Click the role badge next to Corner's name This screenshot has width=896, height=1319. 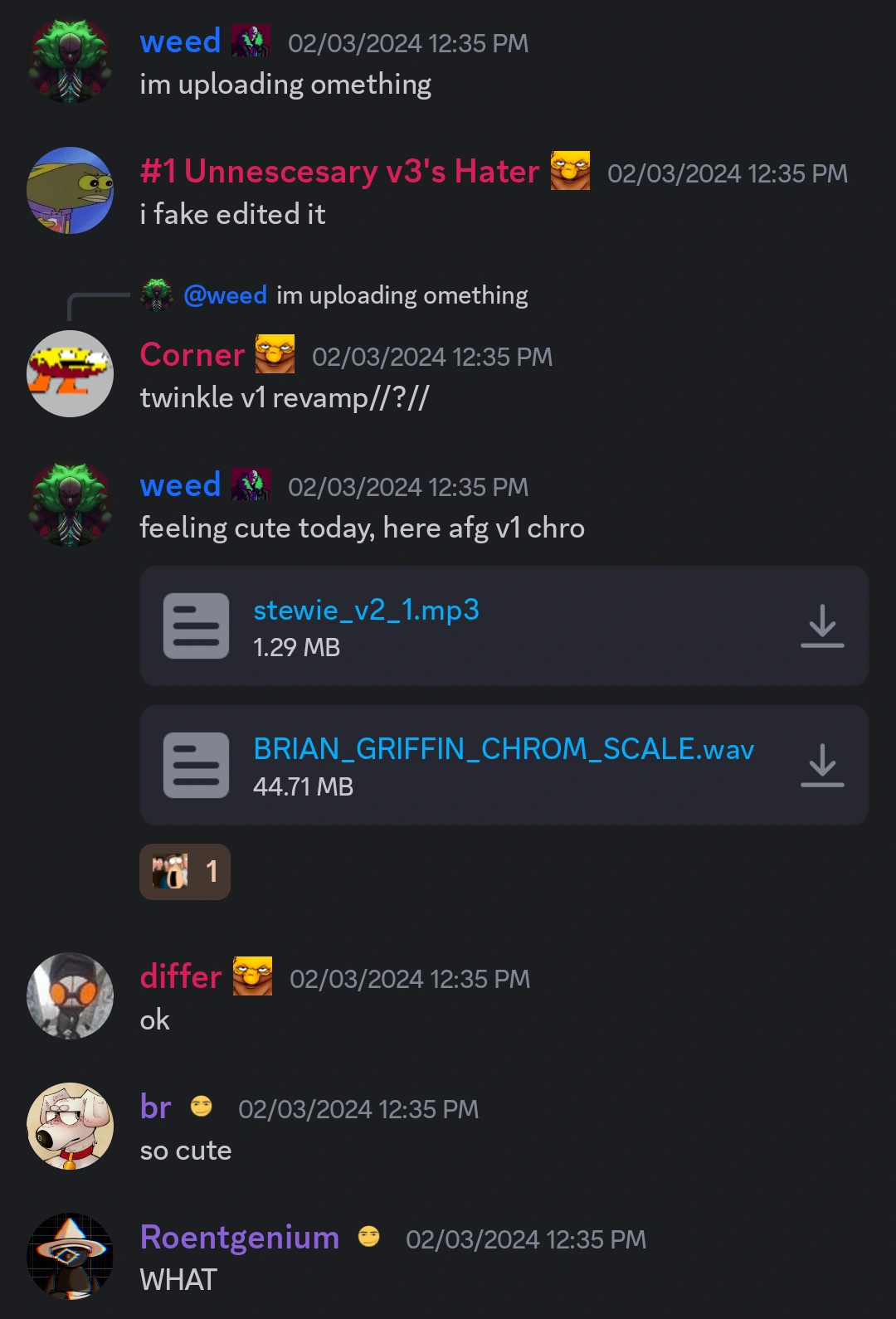point(275,354)
